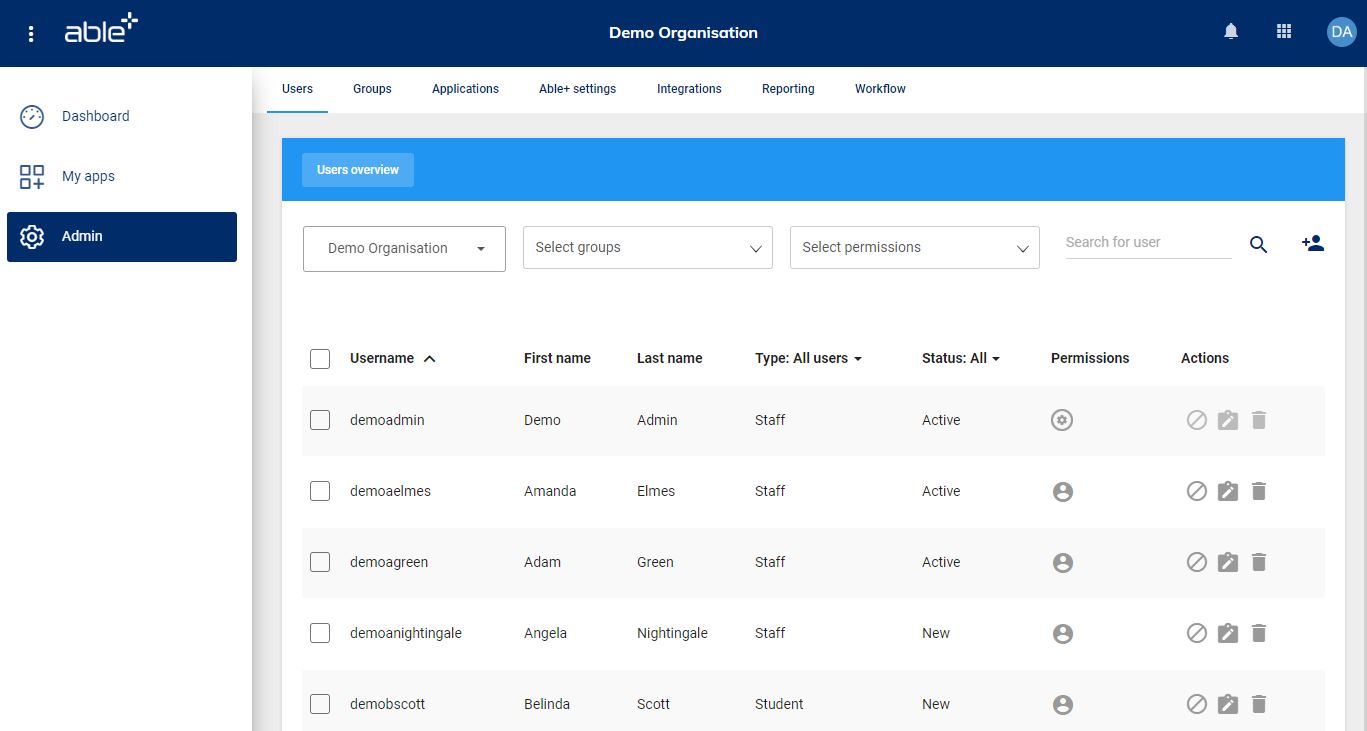The image size is (1367, 731).
Task: Toggle the select-all users checkbox
Action: [320, 358]
